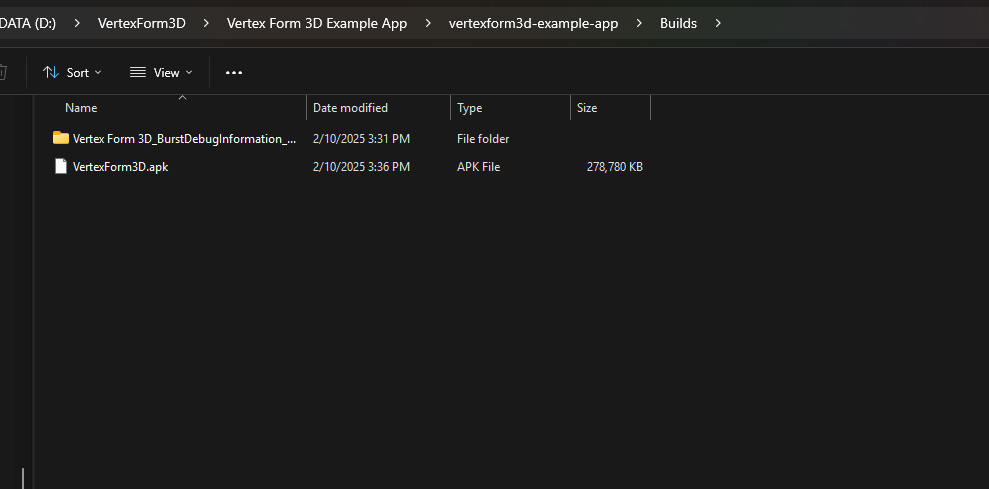Image resolution: width=989 pixels, height=489 pixels.
Task: Click the Type column header
Action: [x=470, y=108]
